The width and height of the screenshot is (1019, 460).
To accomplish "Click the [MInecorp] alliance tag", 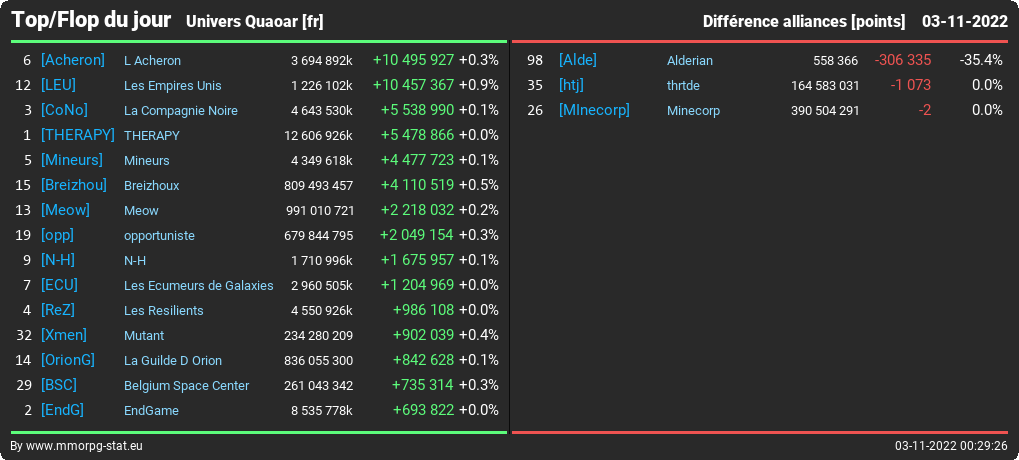I will coord(594,110).
